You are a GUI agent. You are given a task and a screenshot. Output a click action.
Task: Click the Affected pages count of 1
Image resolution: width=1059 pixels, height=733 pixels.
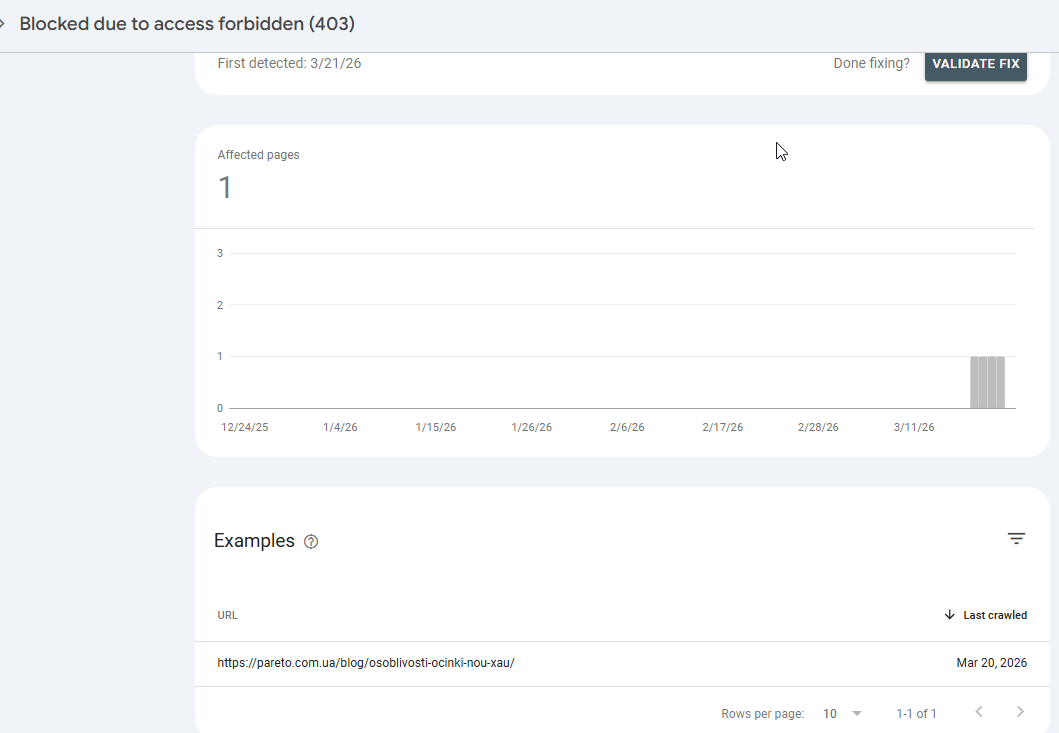(225, 187)
